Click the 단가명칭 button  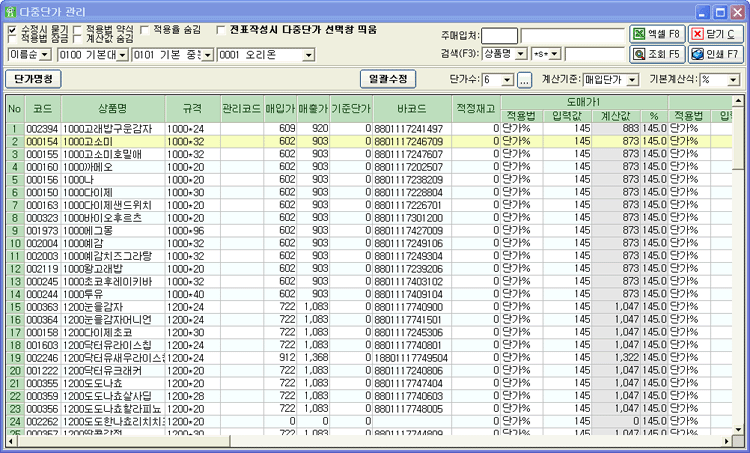click(33, 79)
